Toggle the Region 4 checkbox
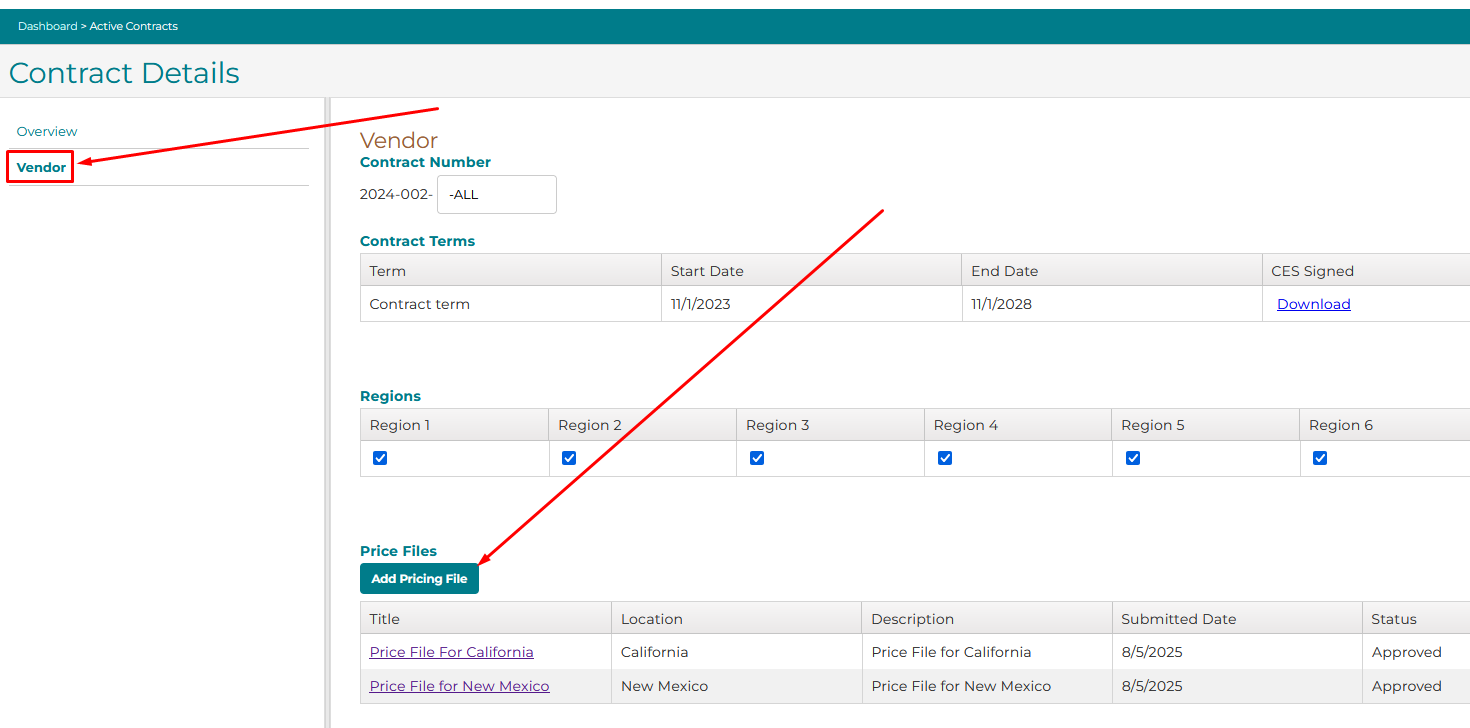 [945, 458]
